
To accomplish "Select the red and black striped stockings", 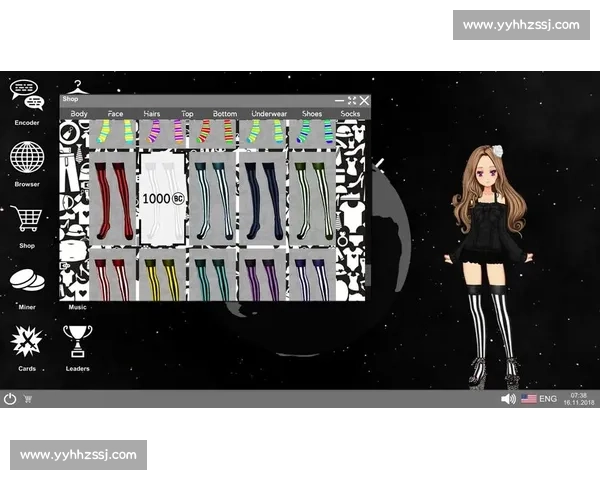I will pyautogui.click(x=113, y=198).
